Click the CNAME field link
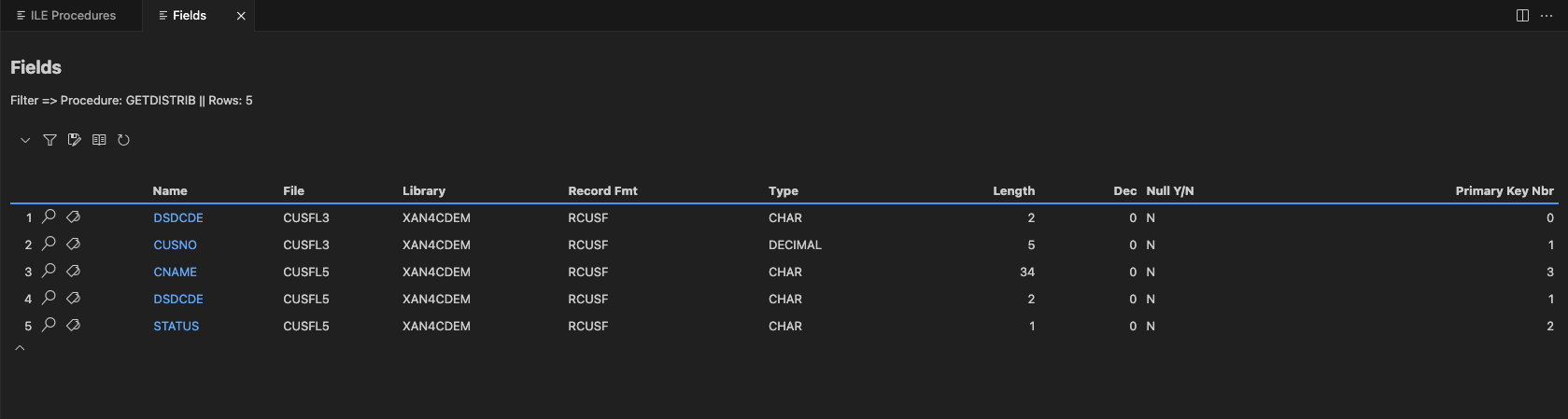 coord(175,272)
